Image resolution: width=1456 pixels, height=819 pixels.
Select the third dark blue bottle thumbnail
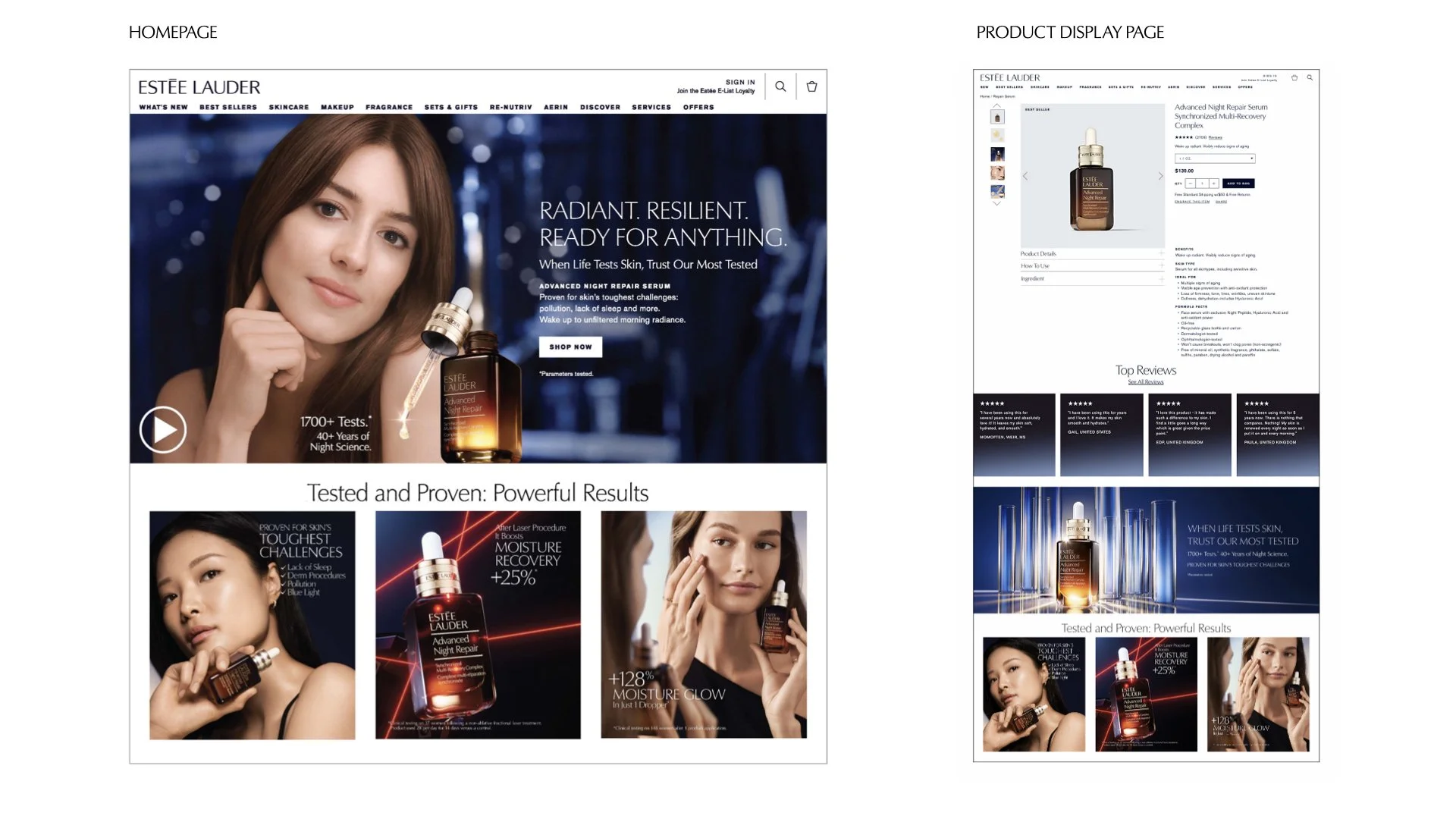997,154
